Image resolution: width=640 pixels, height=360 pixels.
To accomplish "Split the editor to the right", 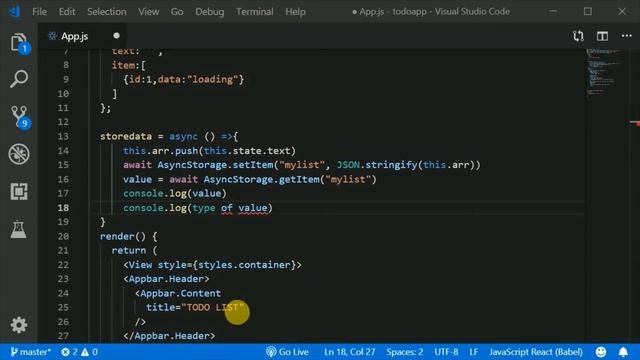I will click(602, 36).
